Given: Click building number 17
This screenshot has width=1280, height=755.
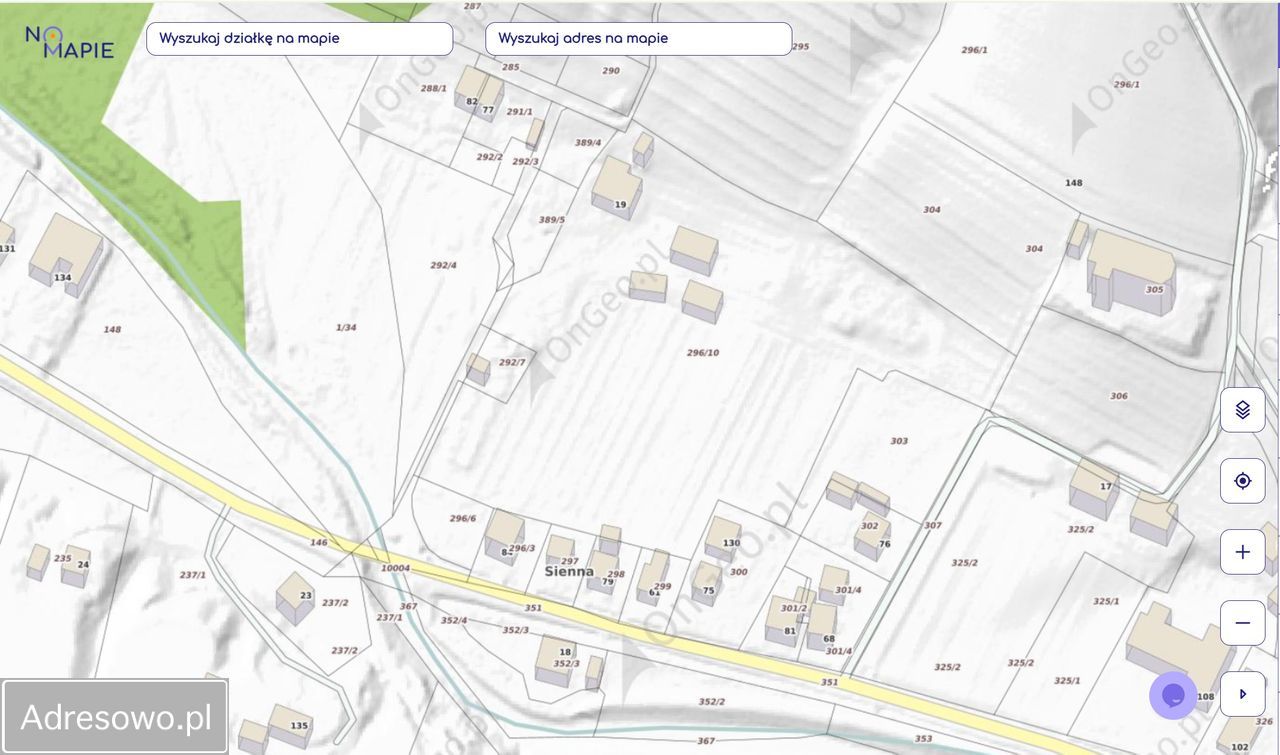Looking at the screenshot, I should coord(1105,487).
